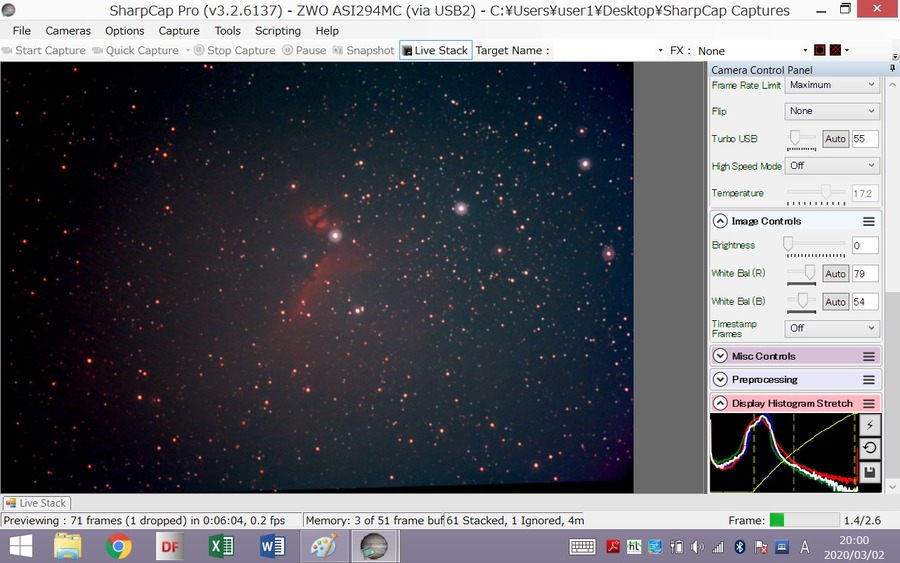Open the touch keyboard tray icon

(x=582, y=547)
